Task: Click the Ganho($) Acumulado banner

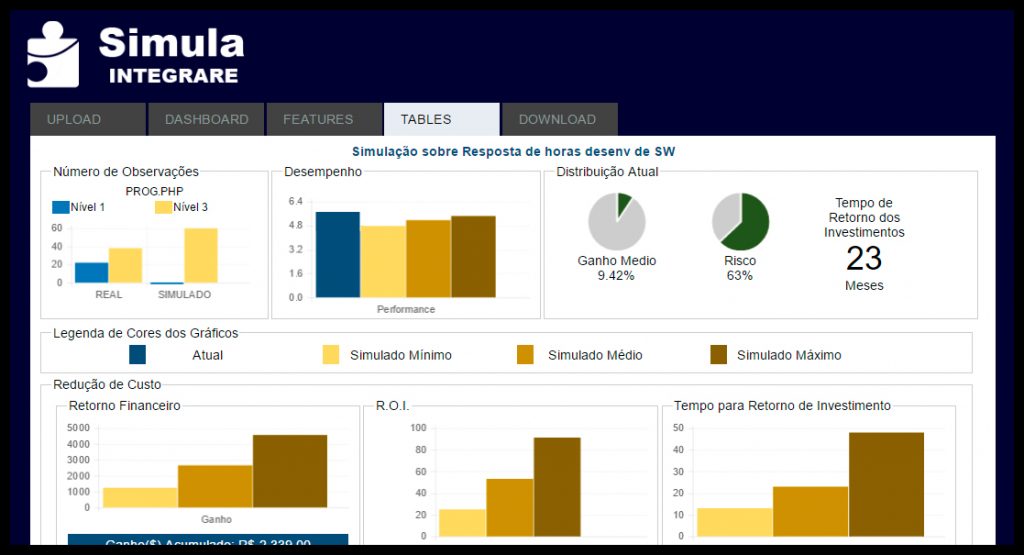Action: point(208,540)
